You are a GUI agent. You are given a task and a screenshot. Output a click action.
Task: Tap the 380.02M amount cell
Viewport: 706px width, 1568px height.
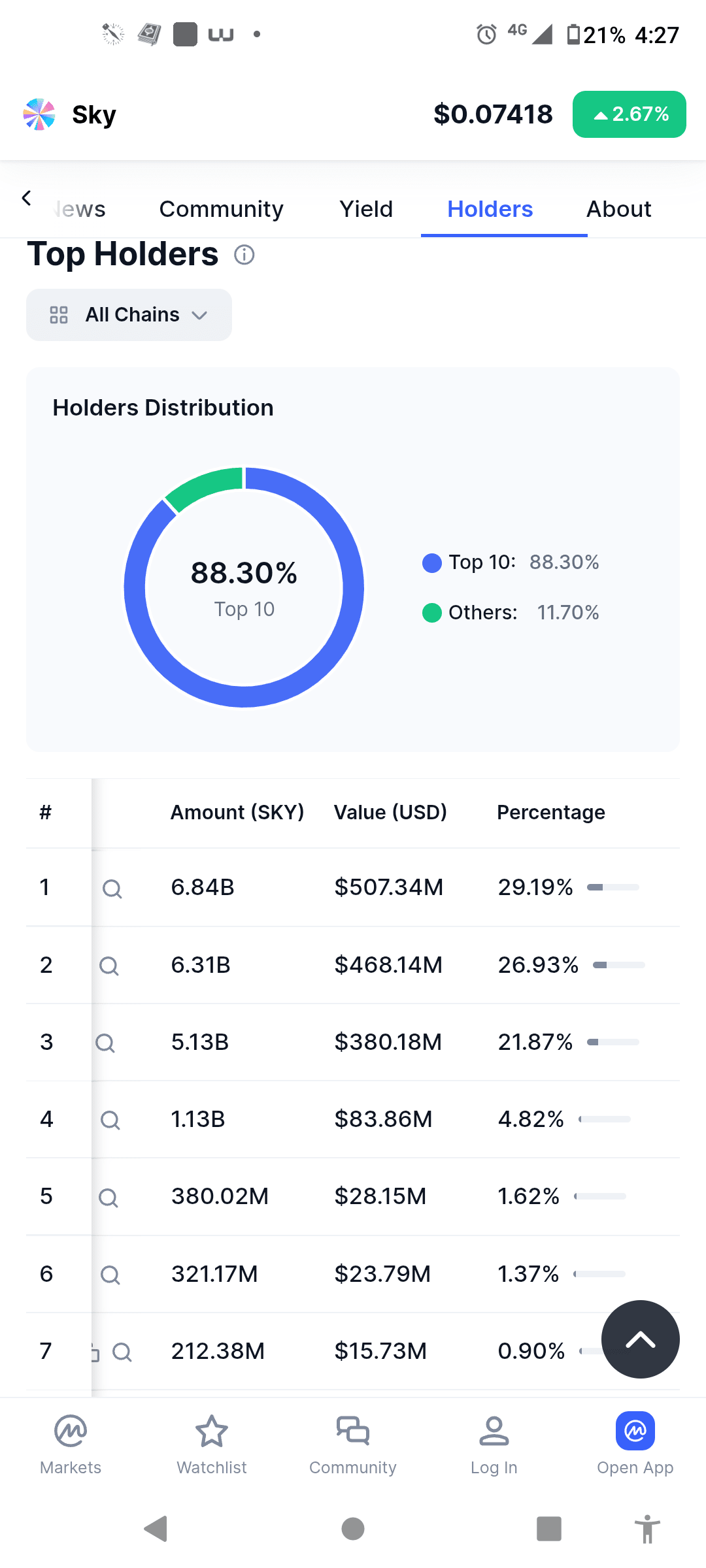point(220,1196)
